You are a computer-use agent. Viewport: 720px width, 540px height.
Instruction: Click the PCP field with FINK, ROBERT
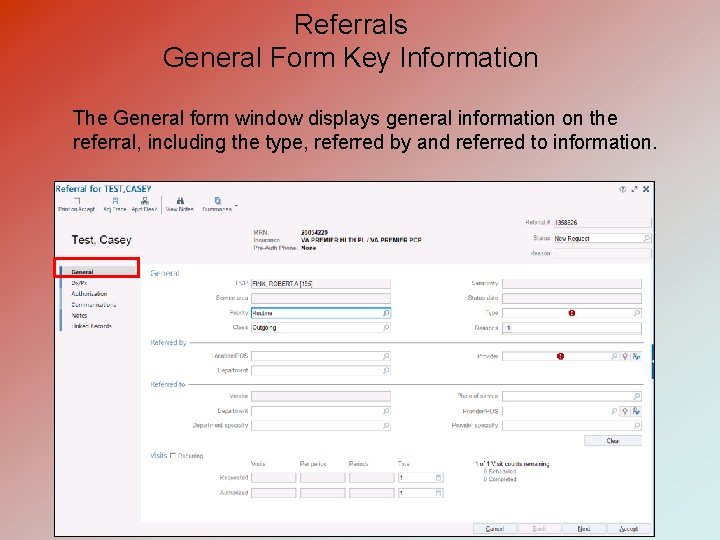pos(321,284)
